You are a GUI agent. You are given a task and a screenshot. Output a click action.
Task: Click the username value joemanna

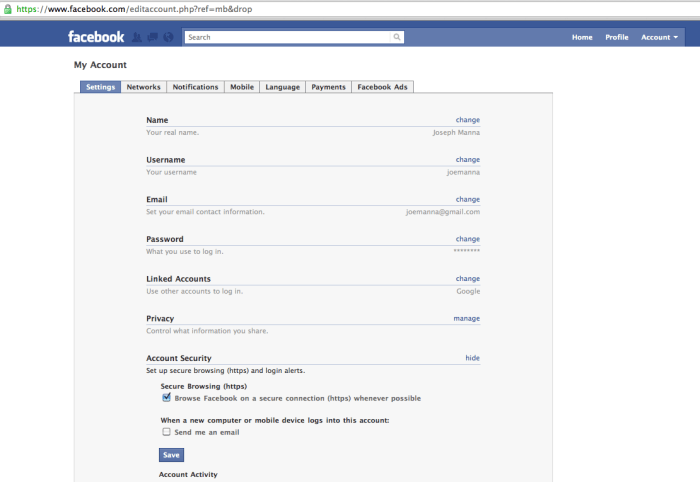click(x=463, y=172)
